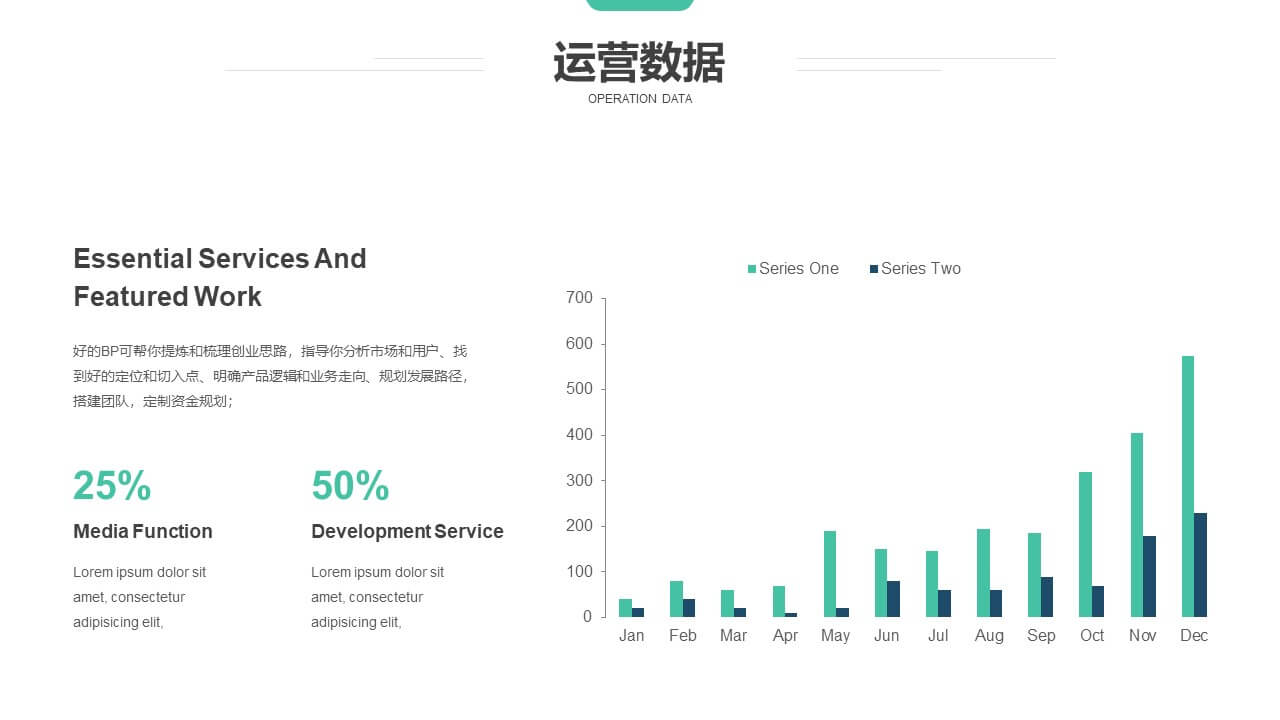The height and width of the screenshot is (720, 1280).
Task: Select the Series One legend label
Action: [x=799, y=268]
